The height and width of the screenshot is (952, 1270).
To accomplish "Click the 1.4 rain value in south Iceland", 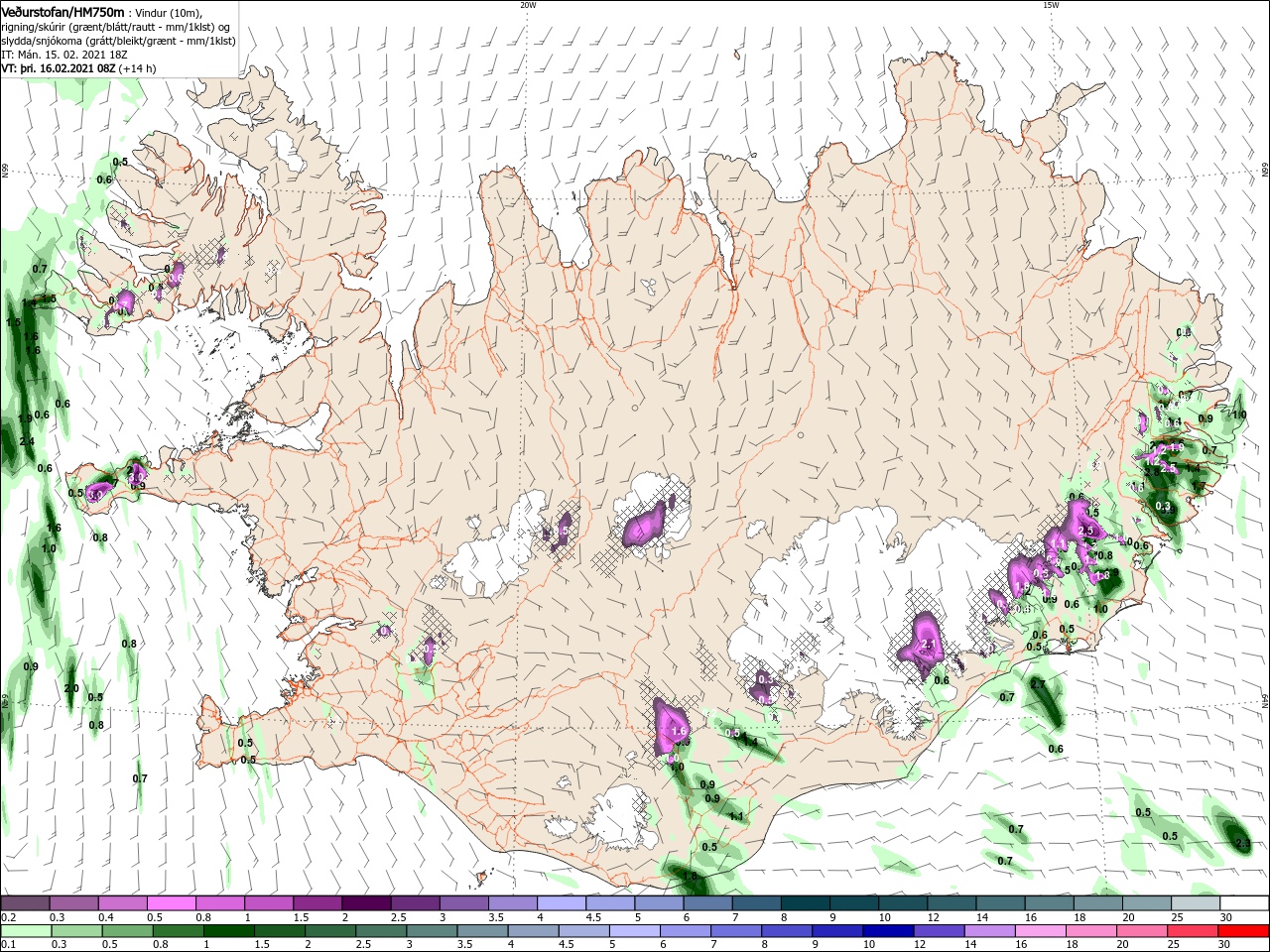I will [x=750, y=741].
